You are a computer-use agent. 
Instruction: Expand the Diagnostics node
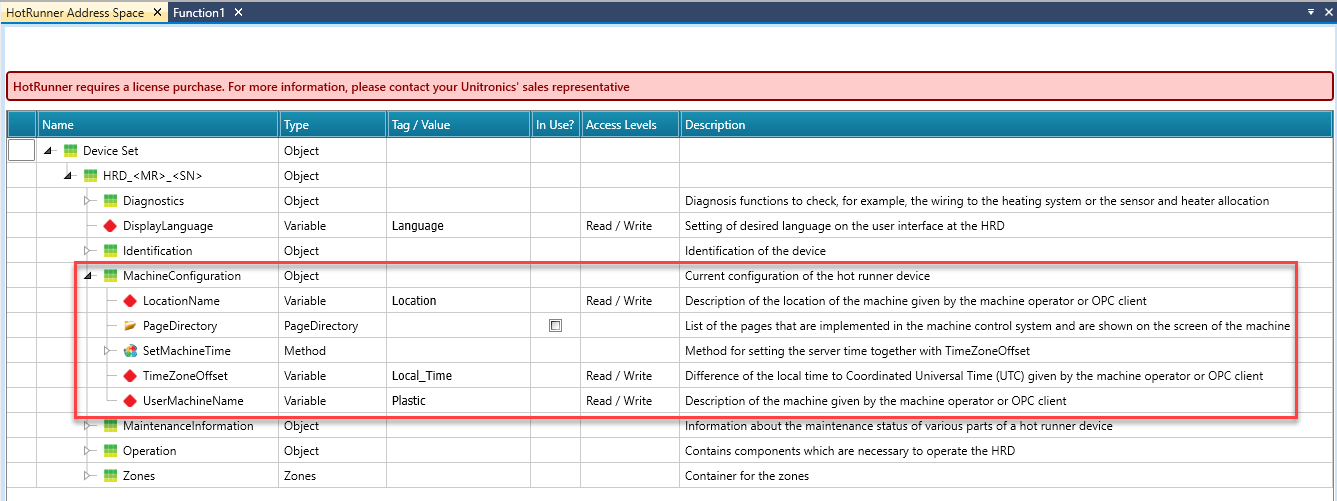click(90, 201)
